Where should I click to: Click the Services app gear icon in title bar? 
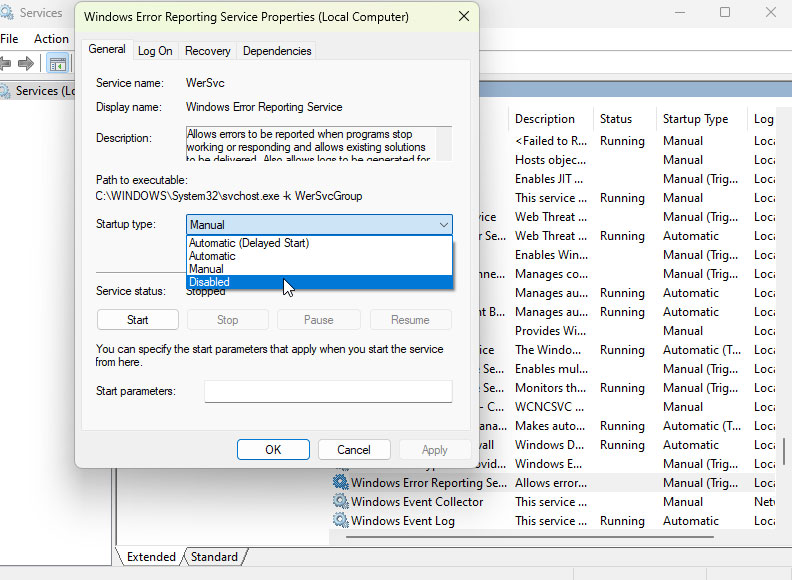coord(7,12)
